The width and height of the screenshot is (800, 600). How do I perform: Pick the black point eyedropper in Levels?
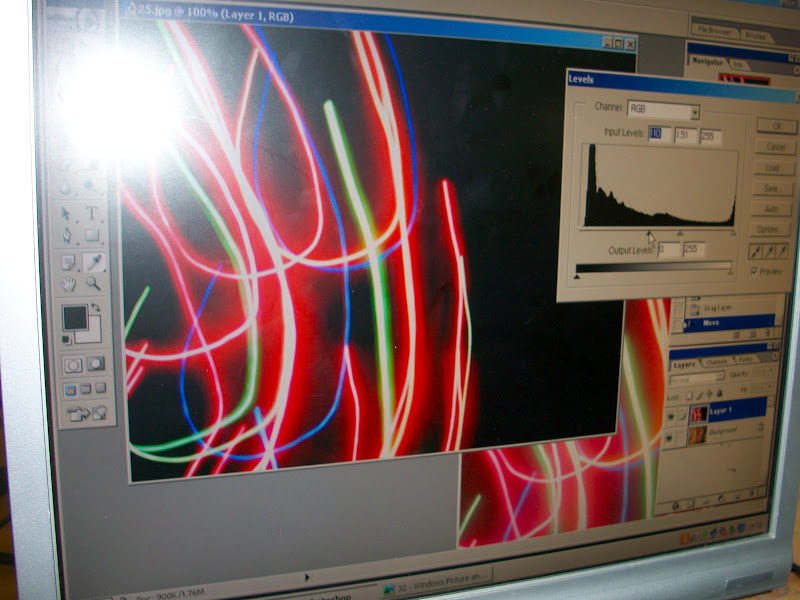pos(756,252)
